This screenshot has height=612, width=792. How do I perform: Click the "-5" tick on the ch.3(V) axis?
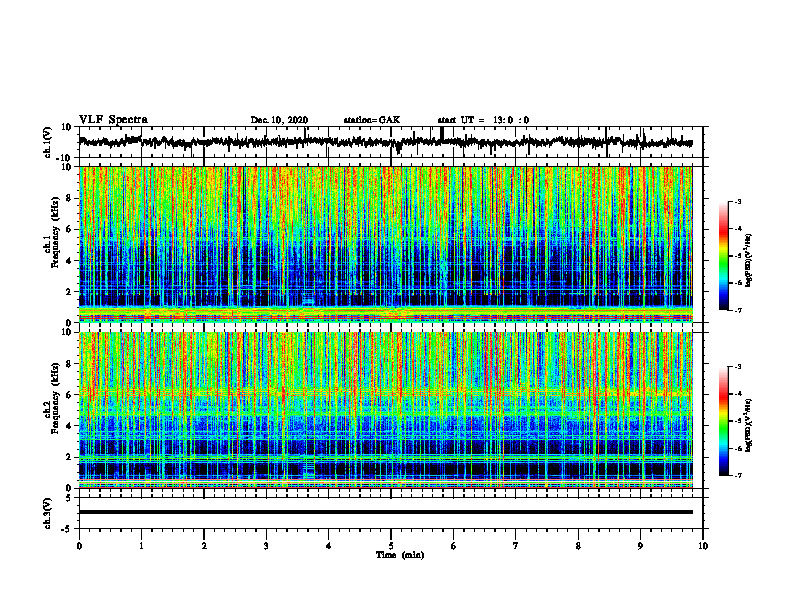(67, 529)
